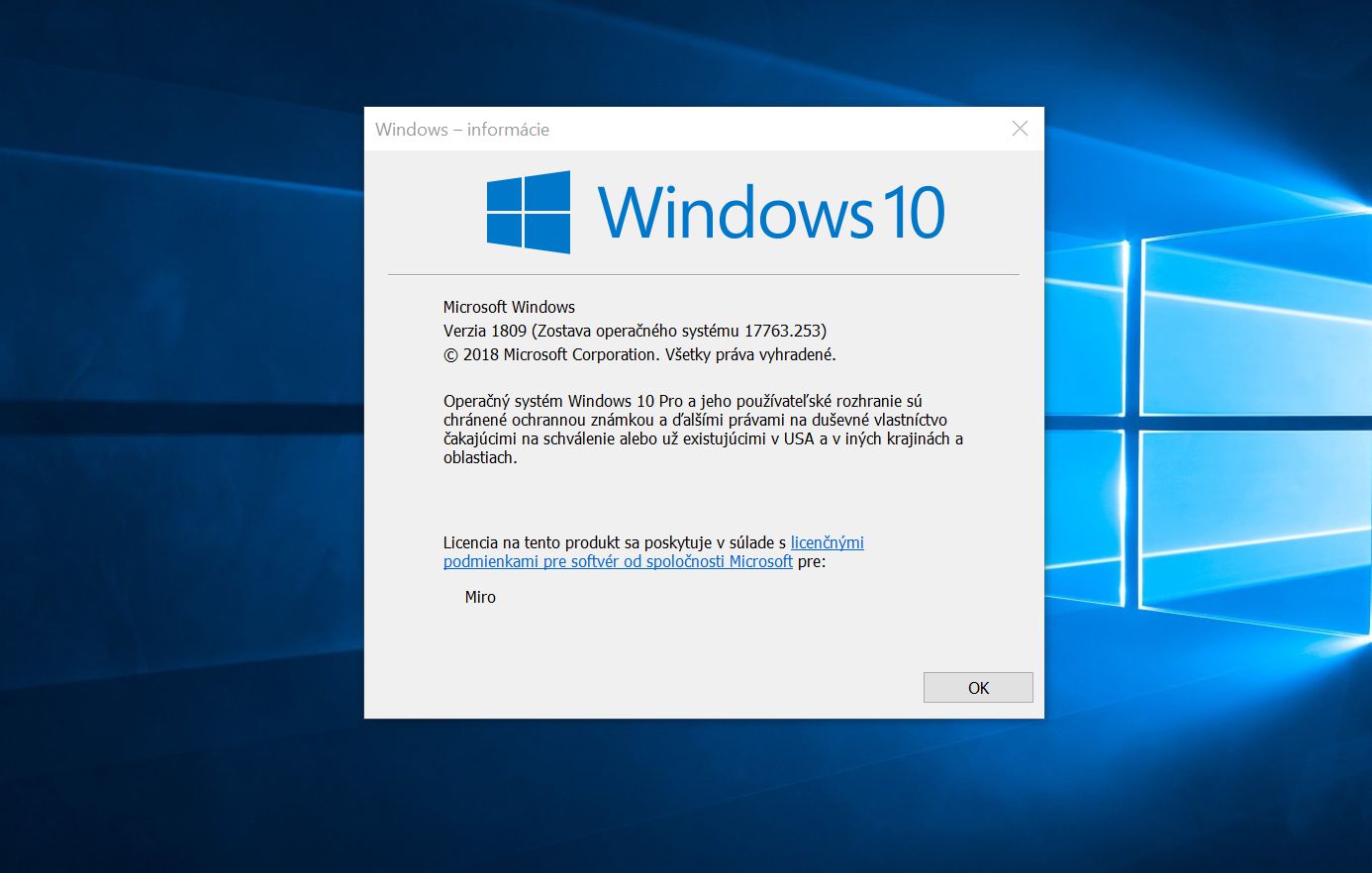
Task: Click the '© 2018 Microsoft Corporation' line
Action: (639, 354)
